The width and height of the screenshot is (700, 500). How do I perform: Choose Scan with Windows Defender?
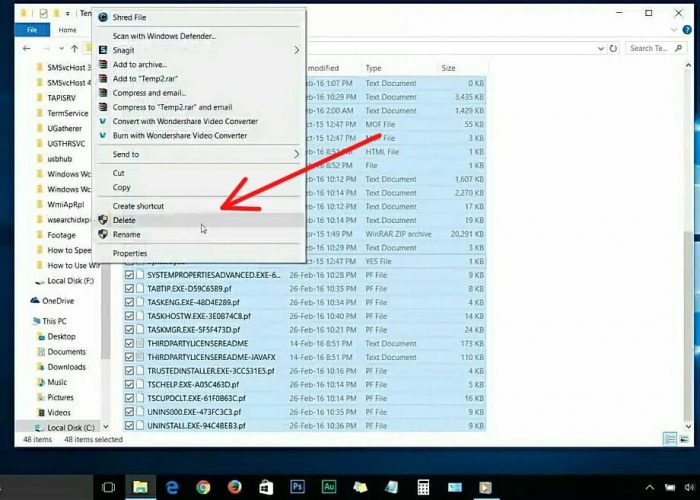(x=200, y=36)
